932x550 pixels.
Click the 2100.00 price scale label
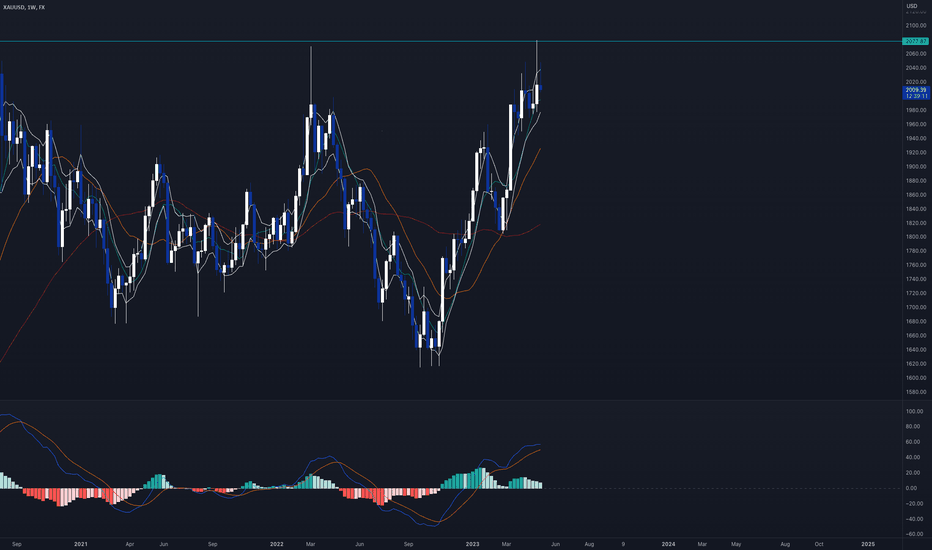(916, 26)
